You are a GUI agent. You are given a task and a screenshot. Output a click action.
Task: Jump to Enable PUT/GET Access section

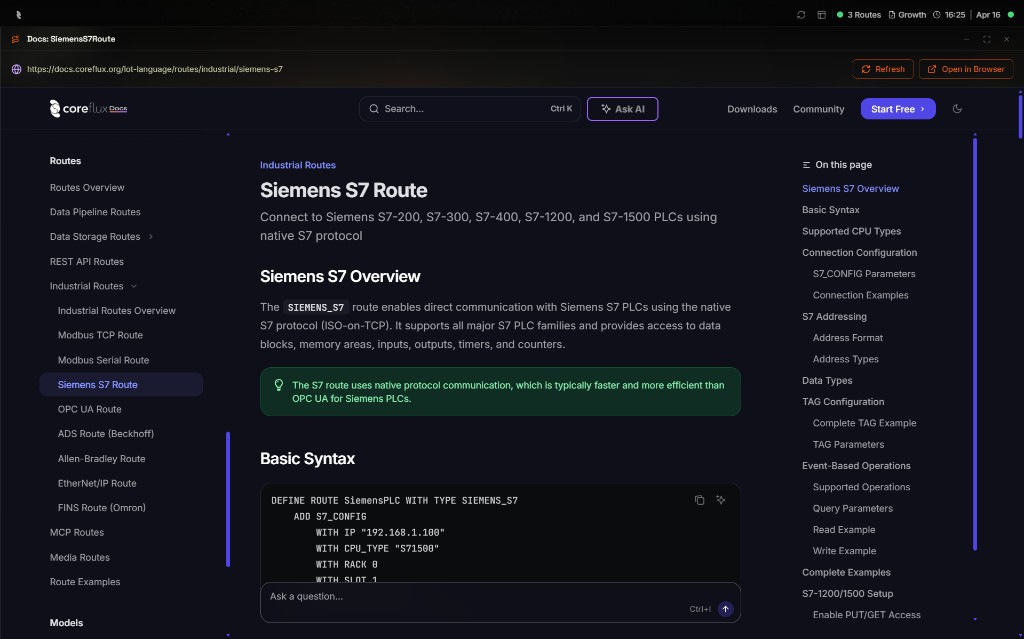(x=866, y=615)
